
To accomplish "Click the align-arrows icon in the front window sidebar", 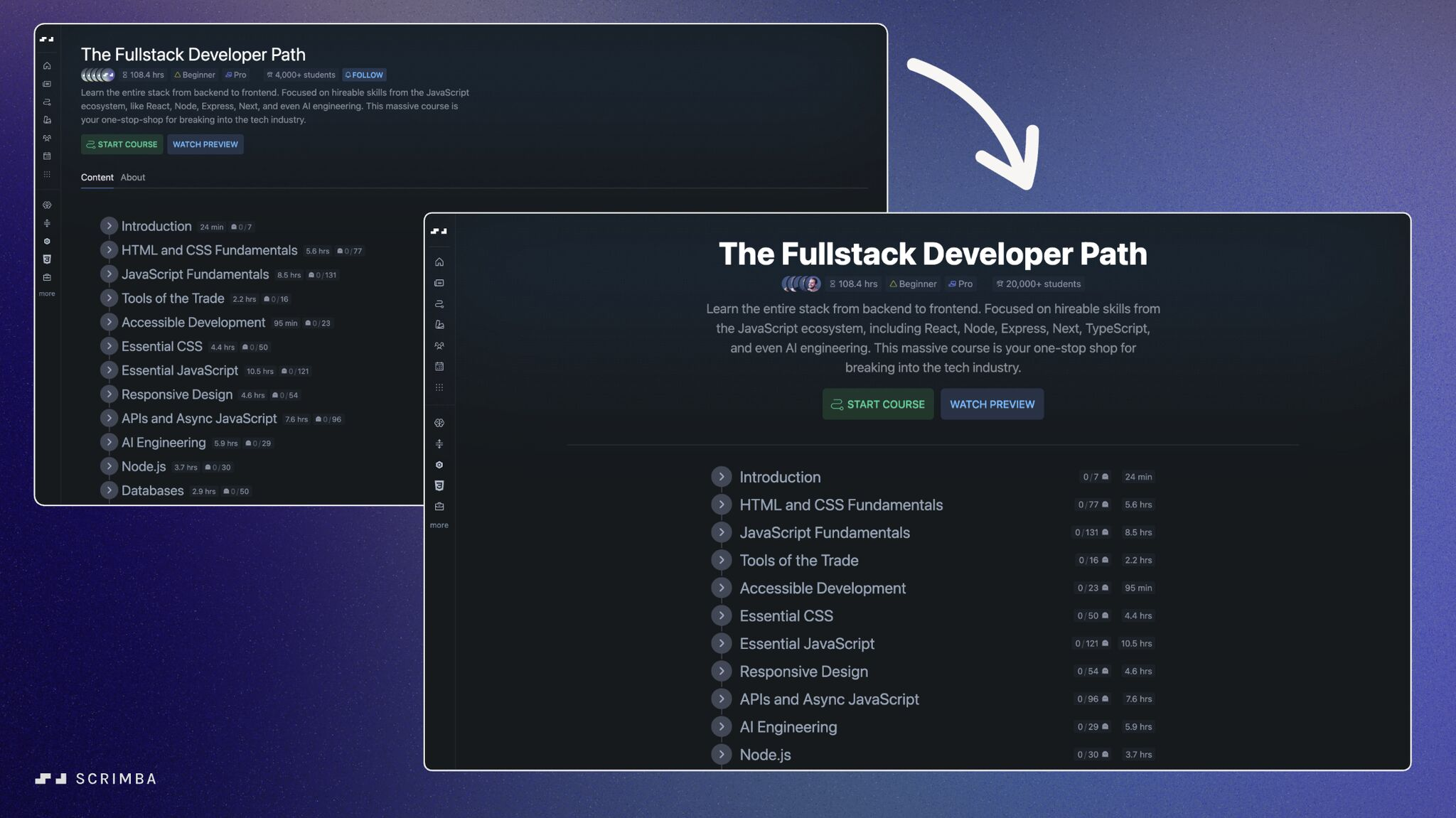I will tap(439, 444).
